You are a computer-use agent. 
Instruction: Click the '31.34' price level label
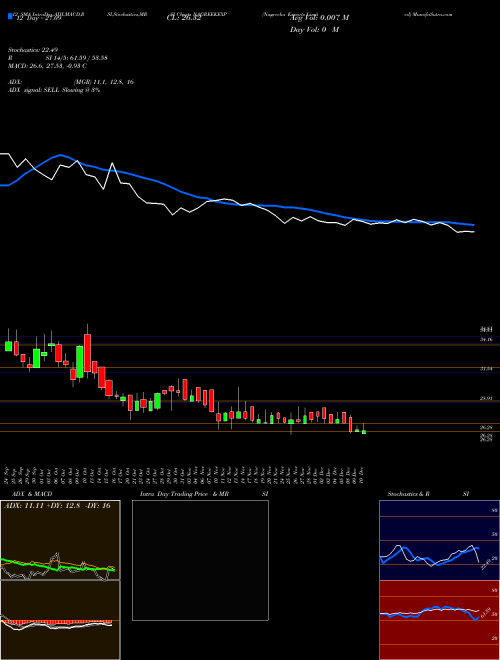pos(487,368)
